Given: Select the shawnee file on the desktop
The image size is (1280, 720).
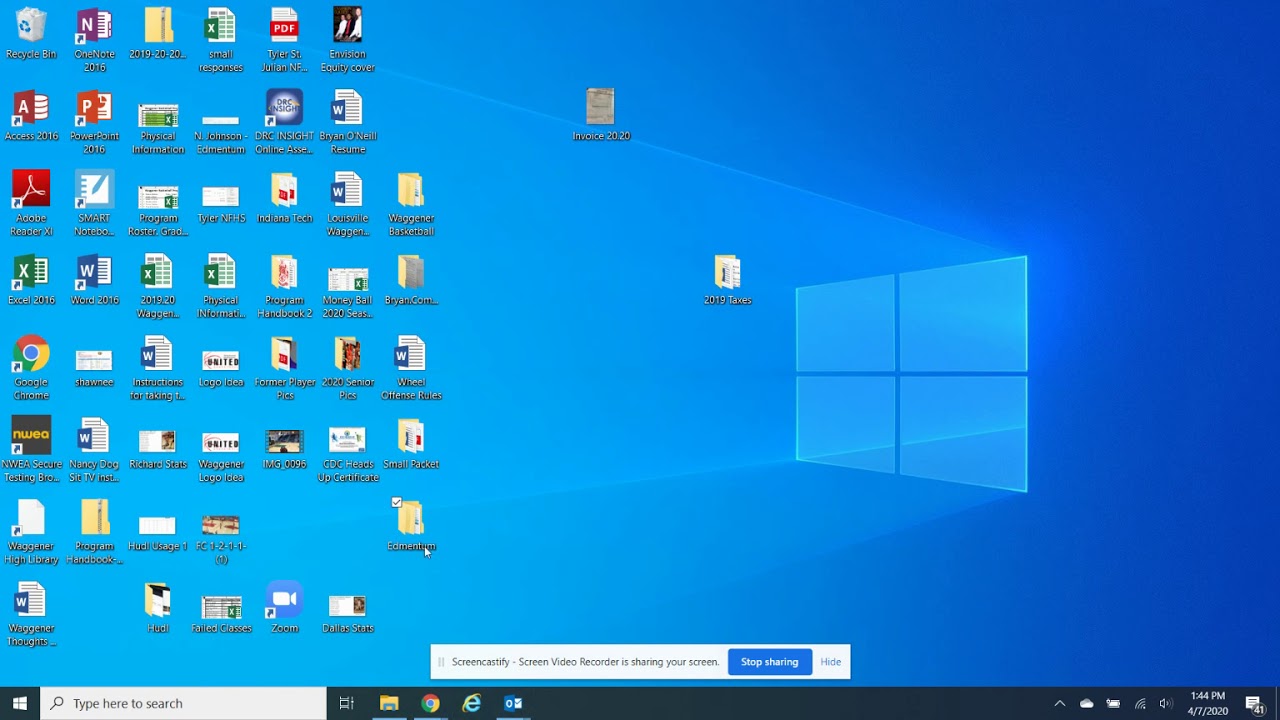Looking at the screenshot, I should [94, 368].
